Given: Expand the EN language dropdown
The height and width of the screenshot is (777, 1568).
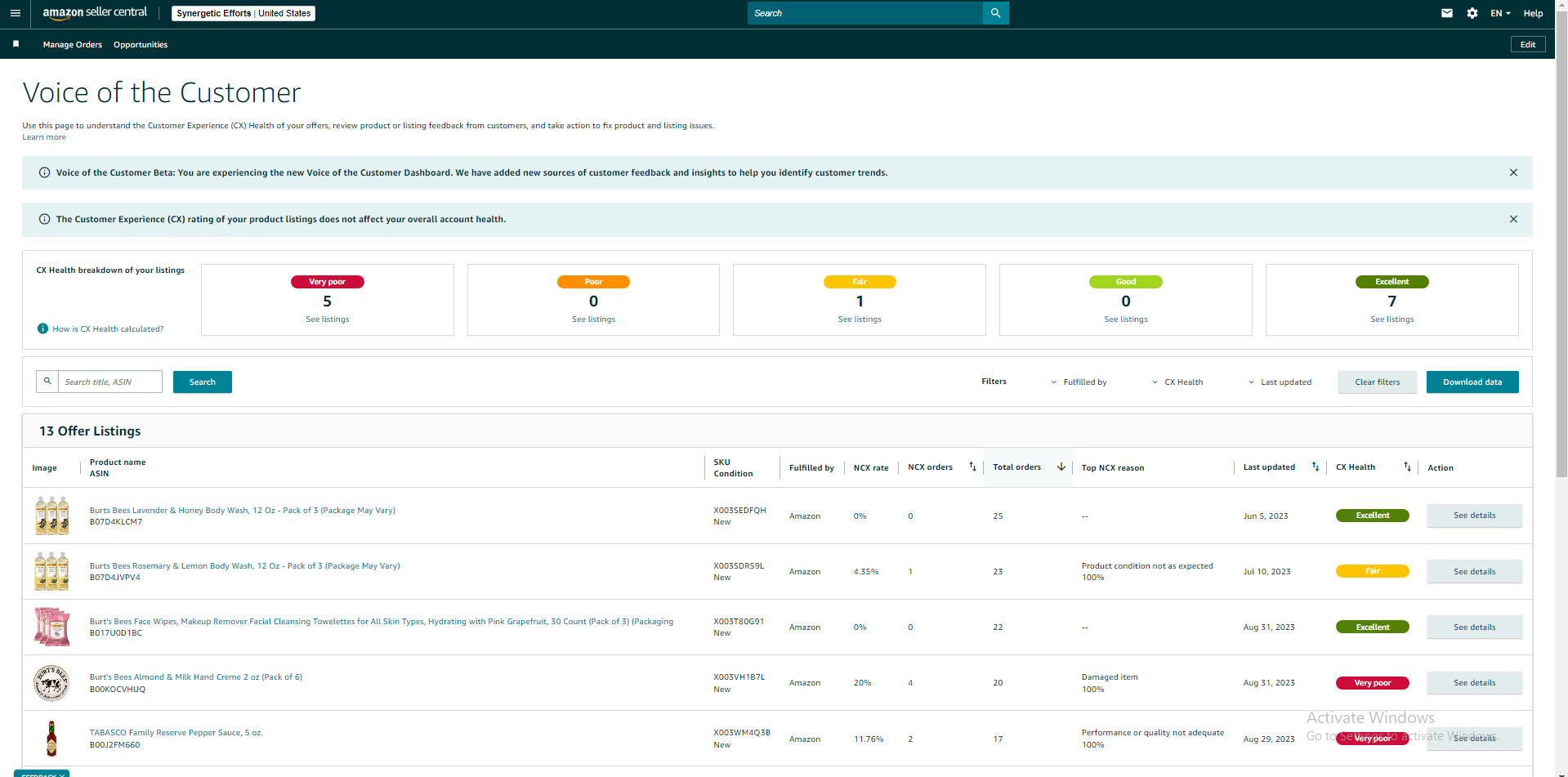Looking at the screenshot, I should pyautogui.click(x=1500, y=13).
